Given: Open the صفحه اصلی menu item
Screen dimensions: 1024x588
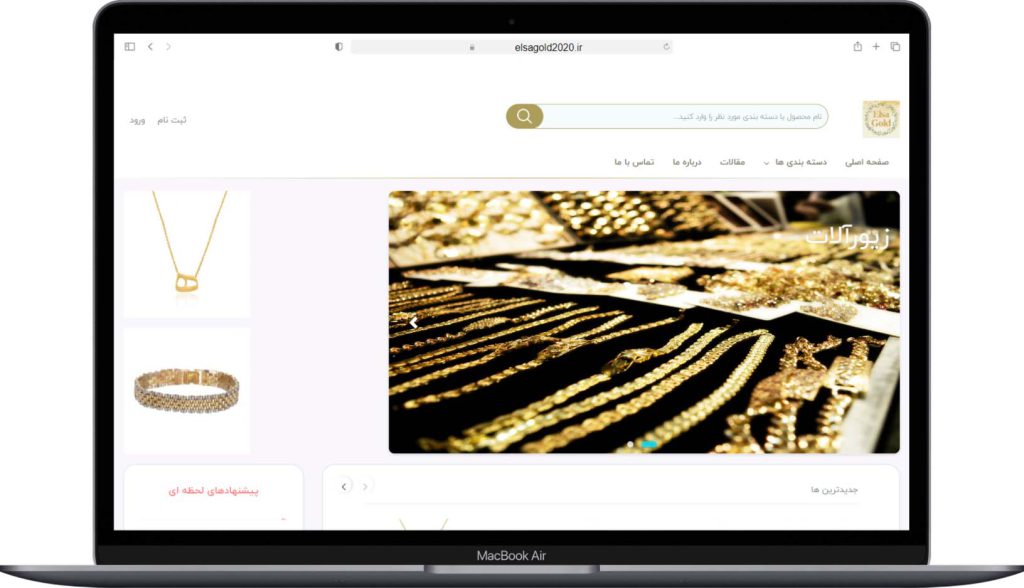Looking at the screenshot, I should pyautogui.click(x=867, y=162).
